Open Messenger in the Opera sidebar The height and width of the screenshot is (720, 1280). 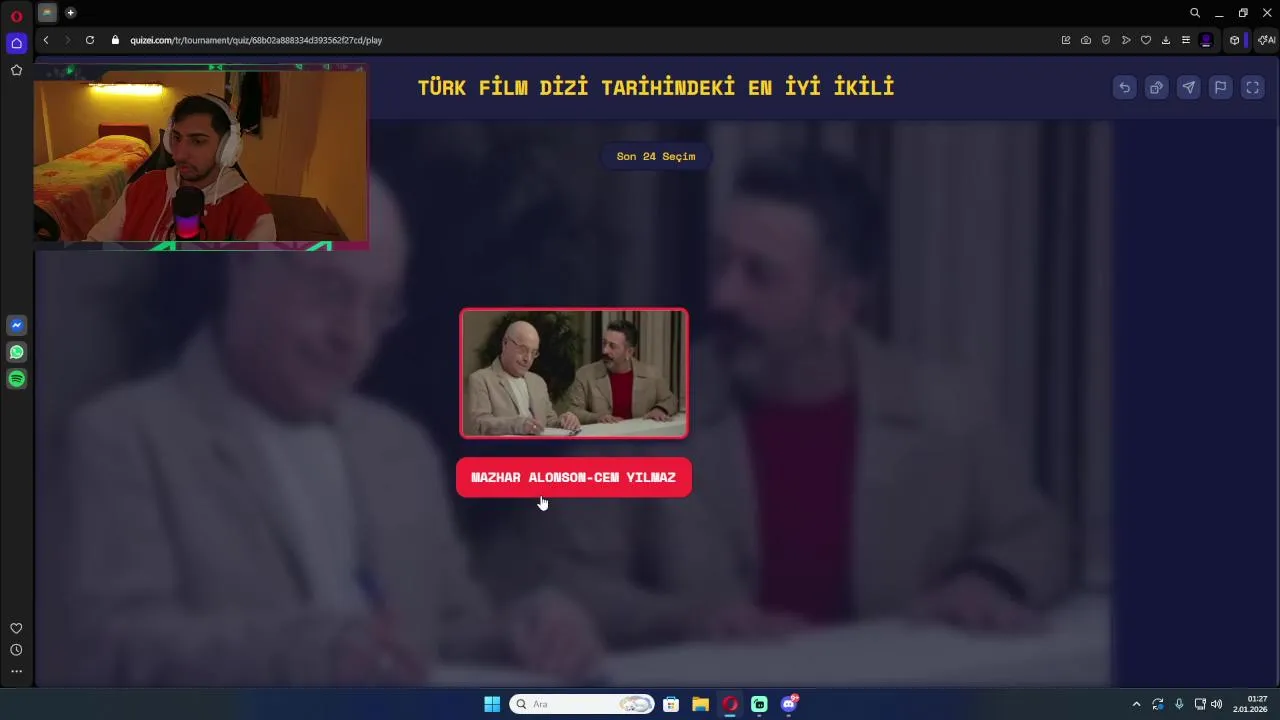(x=16, y=325)
